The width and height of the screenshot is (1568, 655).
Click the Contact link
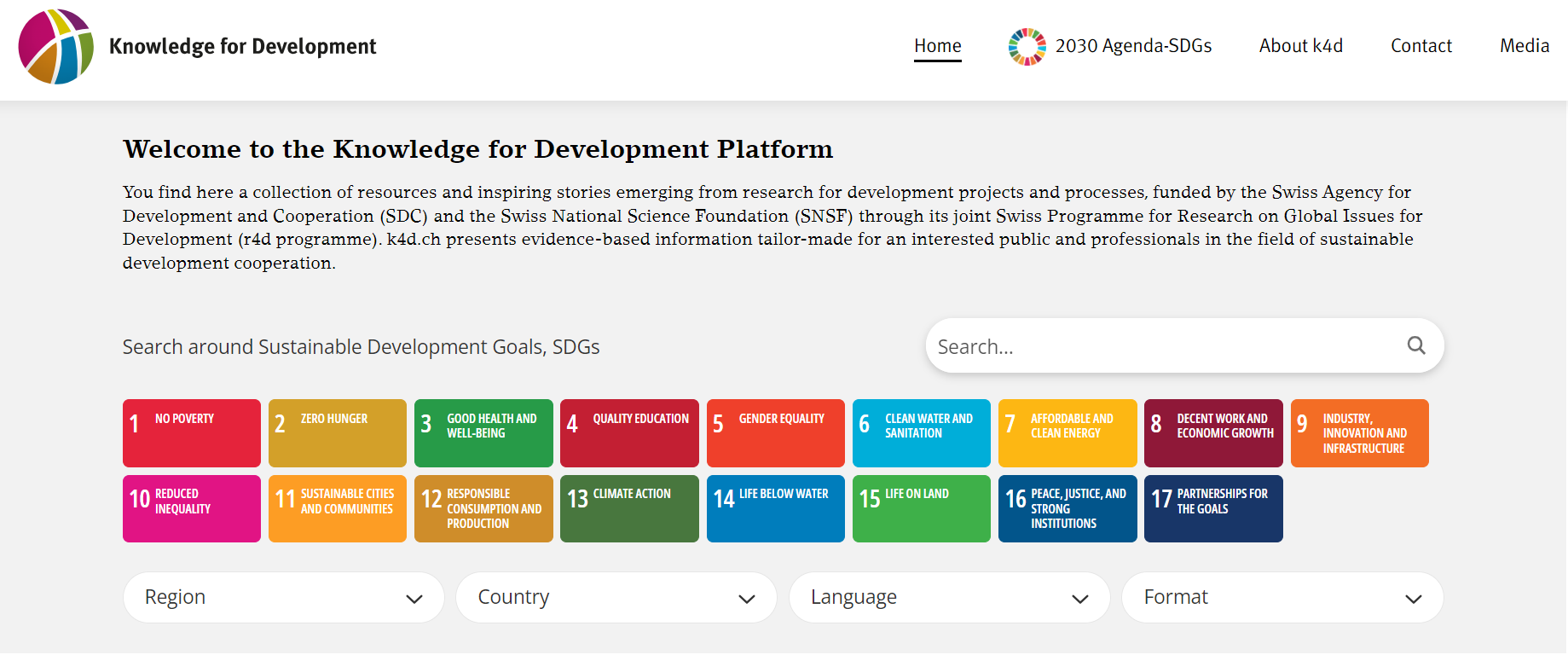coord(1420,46)
